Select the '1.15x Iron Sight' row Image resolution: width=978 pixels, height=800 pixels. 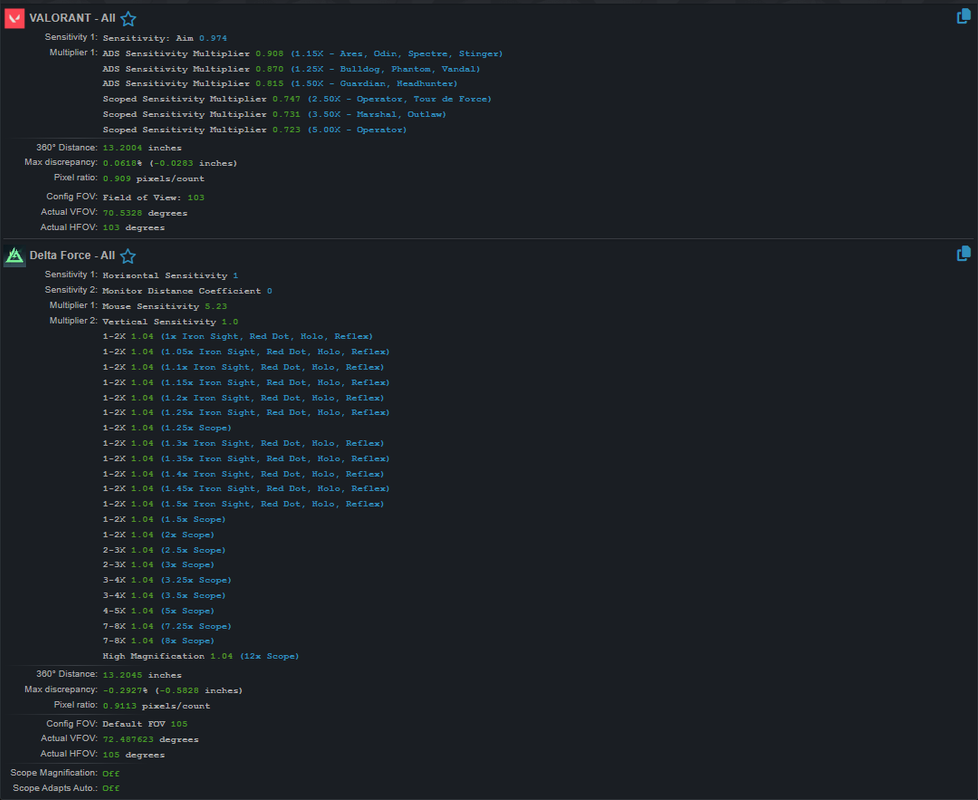click(246, 383)
